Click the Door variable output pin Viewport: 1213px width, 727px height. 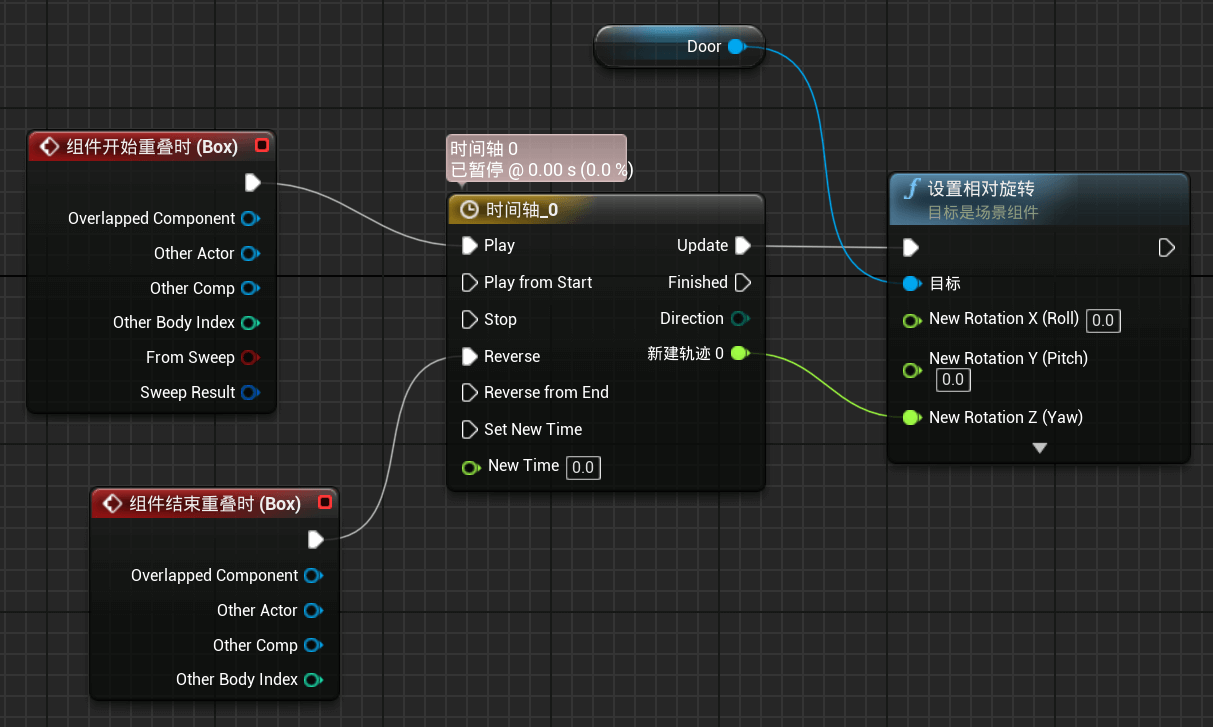[736, 47]
